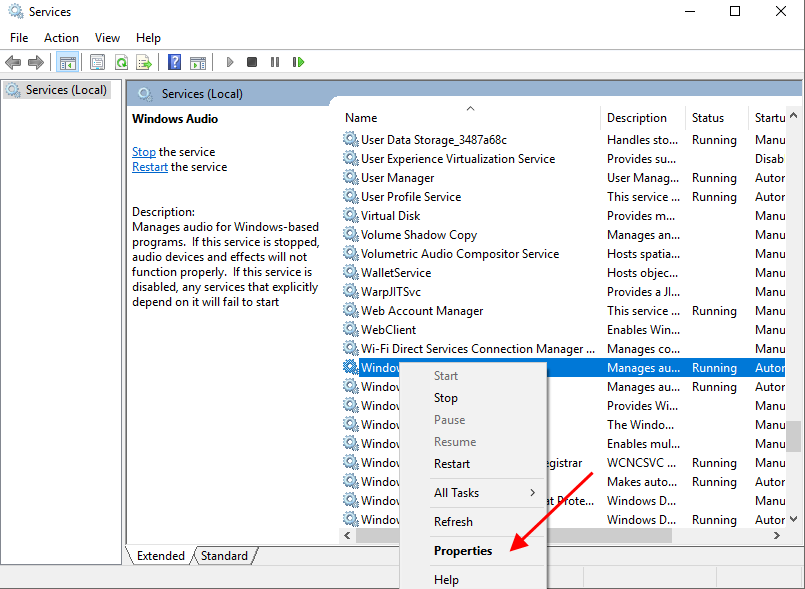
Task: Click the green Refresh toolbar icon
Action: (x=122, y=63)
